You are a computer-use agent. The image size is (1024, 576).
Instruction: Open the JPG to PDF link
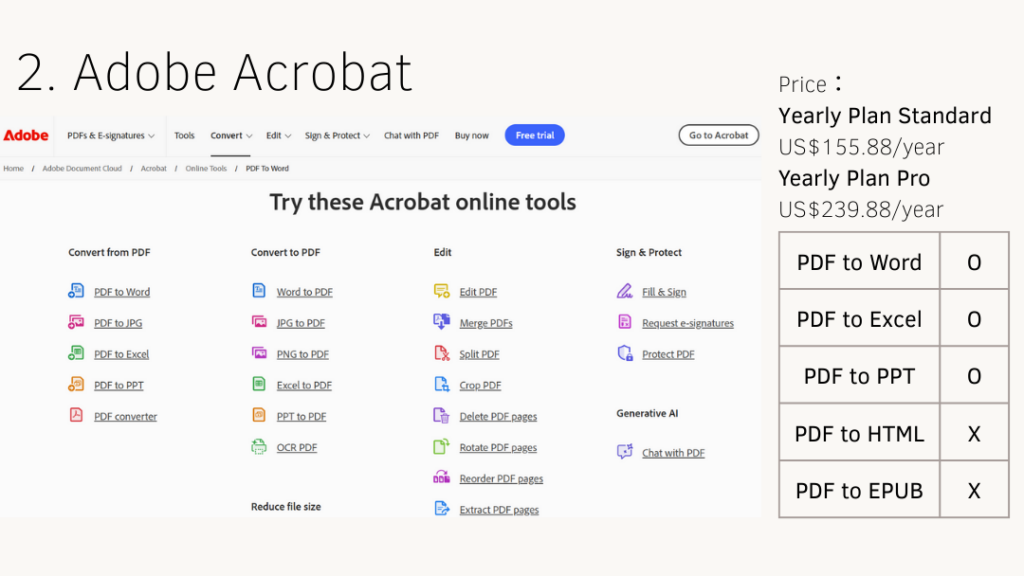point(300,323)
